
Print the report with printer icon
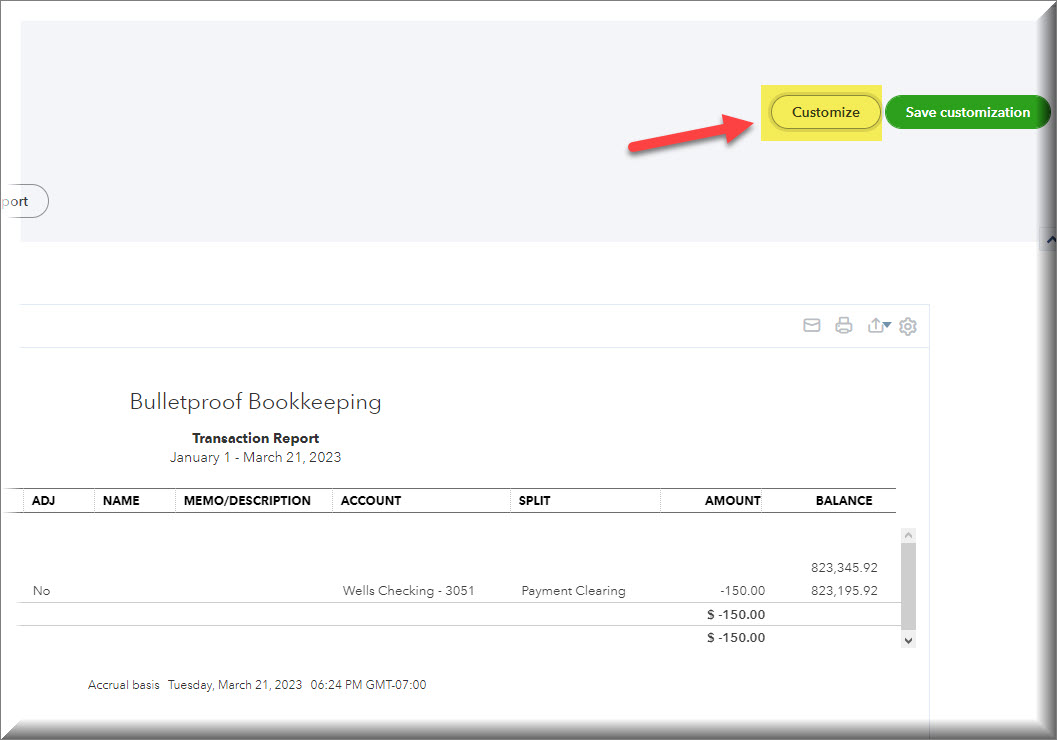coord(843,326)
